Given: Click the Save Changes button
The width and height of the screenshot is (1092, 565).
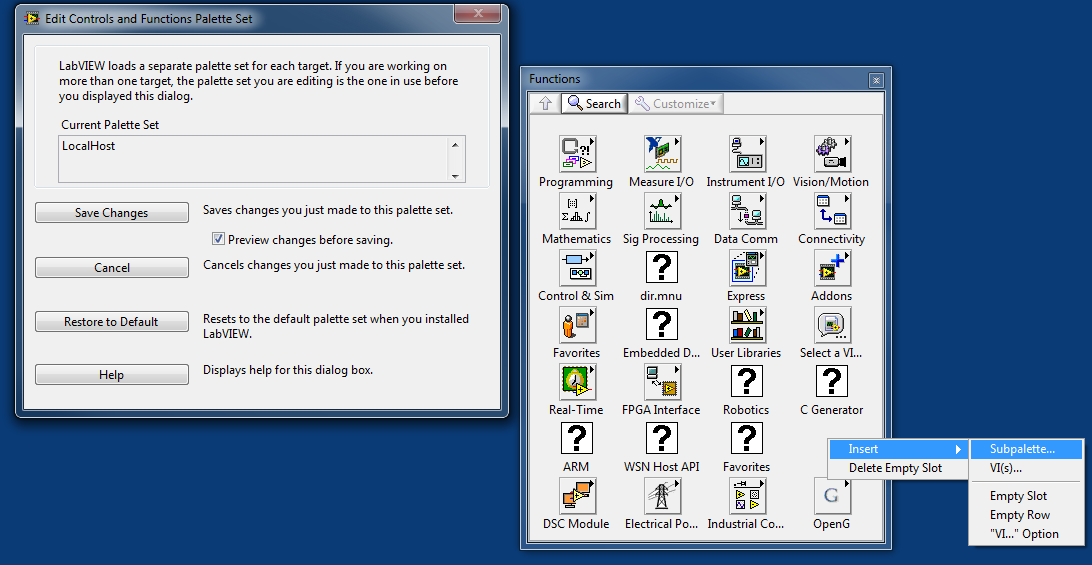Looking at the screenshot, I should point(111,213).
